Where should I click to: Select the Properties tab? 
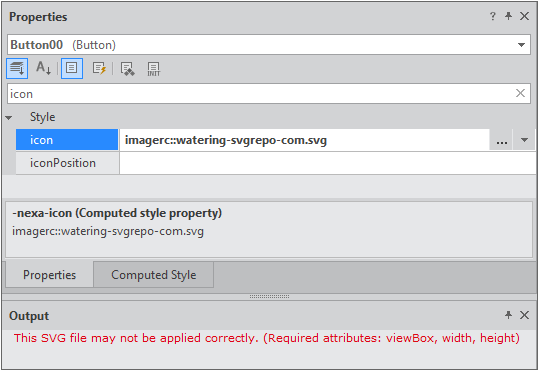click(x=49, y=275)
